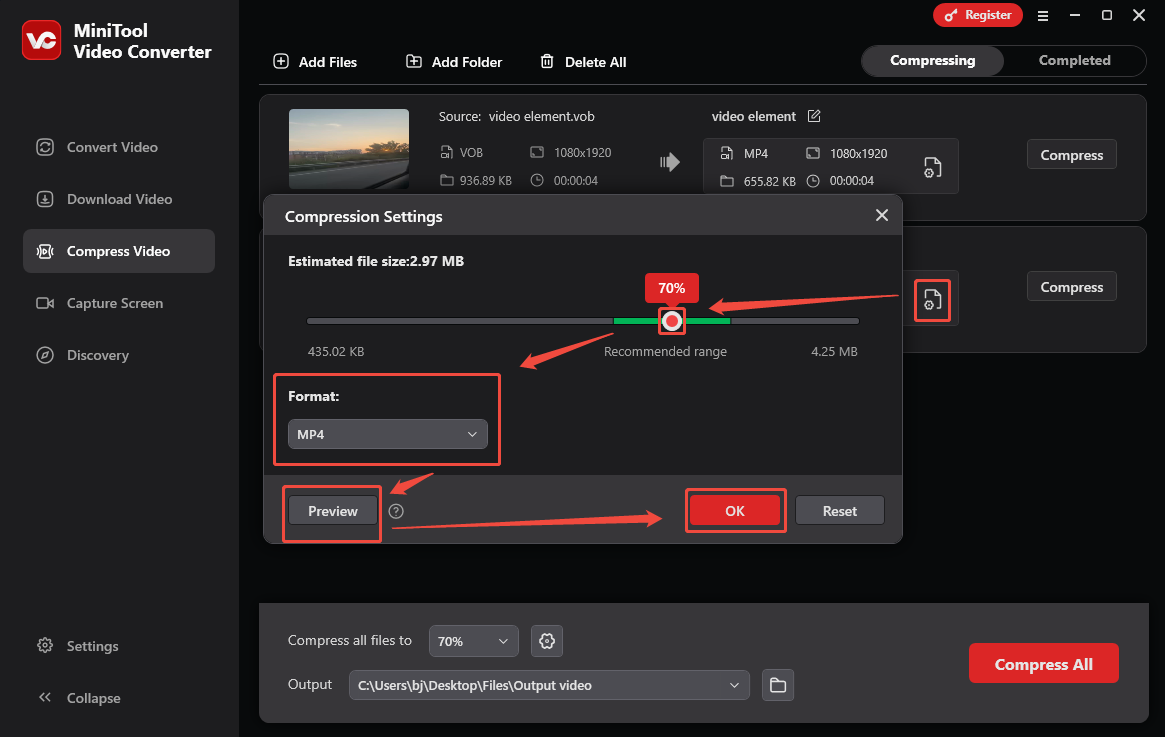The height and width of the screenshot is (737, 1165).
Task: Click the 435.02 KB minimum size label
Action: coord(336,351)
